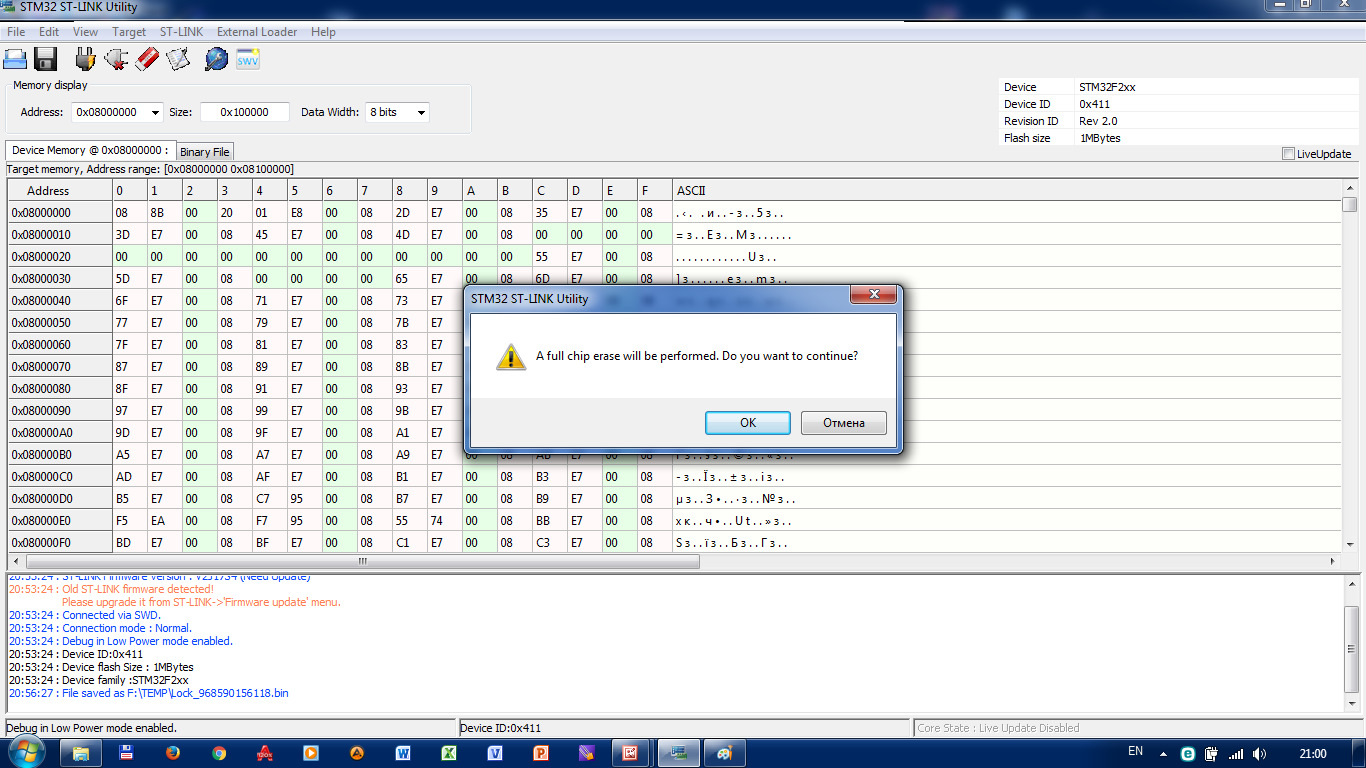Viewport: 1366px width, 768px height.
Task: Click the Save file icon
Action: pos(45,58)
